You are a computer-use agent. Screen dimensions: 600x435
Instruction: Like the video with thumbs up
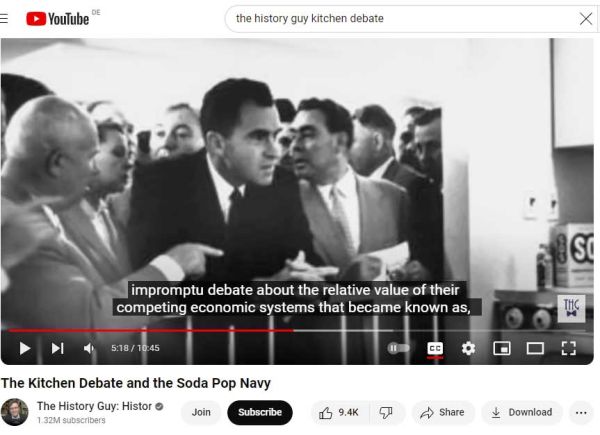(339, 412)
